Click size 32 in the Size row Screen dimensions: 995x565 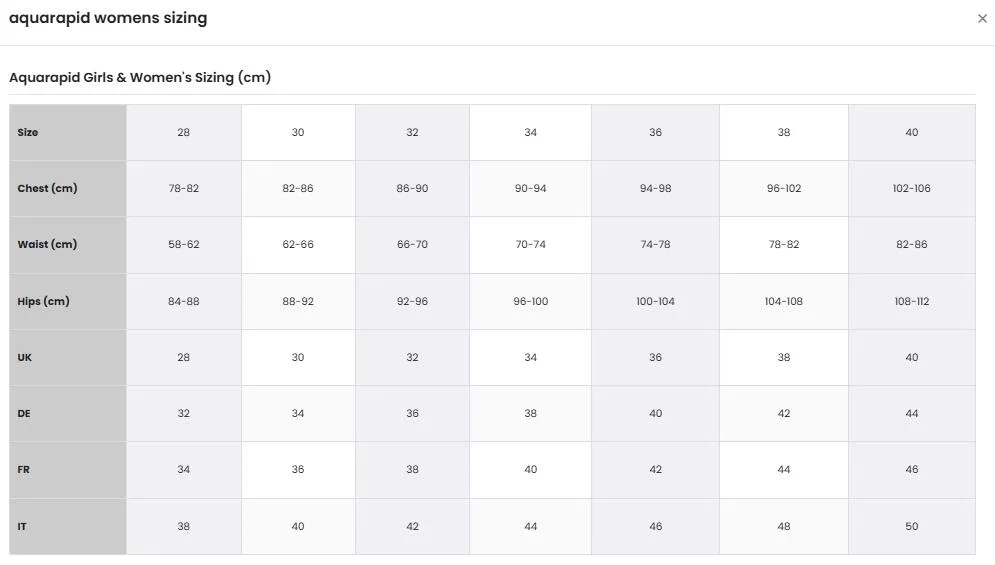pyautogui.click(x=412, y=133)
